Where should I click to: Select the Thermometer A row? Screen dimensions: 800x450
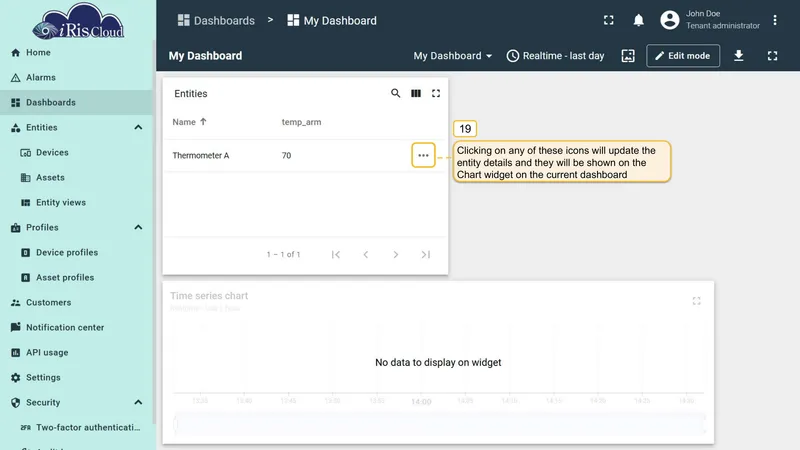point(305,156)
